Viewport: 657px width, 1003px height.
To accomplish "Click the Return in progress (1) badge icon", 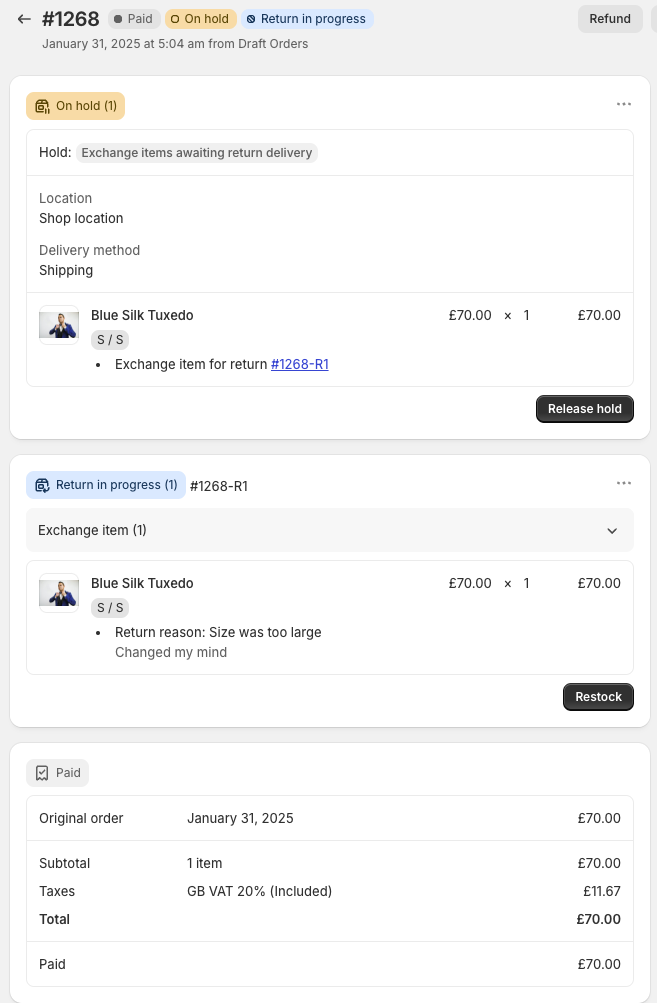I will tap(42, 486).
